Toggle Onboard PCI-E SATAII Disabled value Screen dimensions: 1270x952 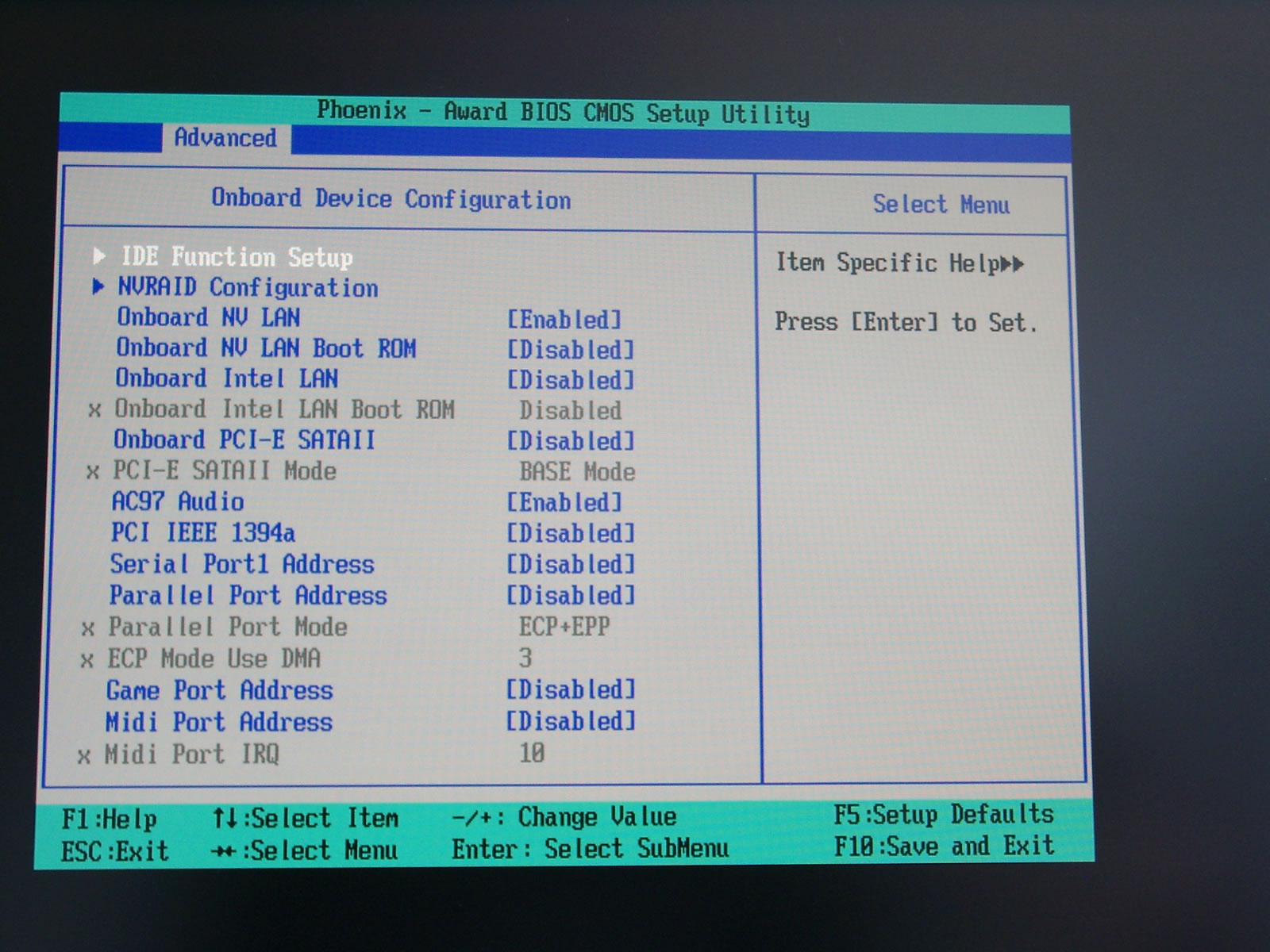571,441
